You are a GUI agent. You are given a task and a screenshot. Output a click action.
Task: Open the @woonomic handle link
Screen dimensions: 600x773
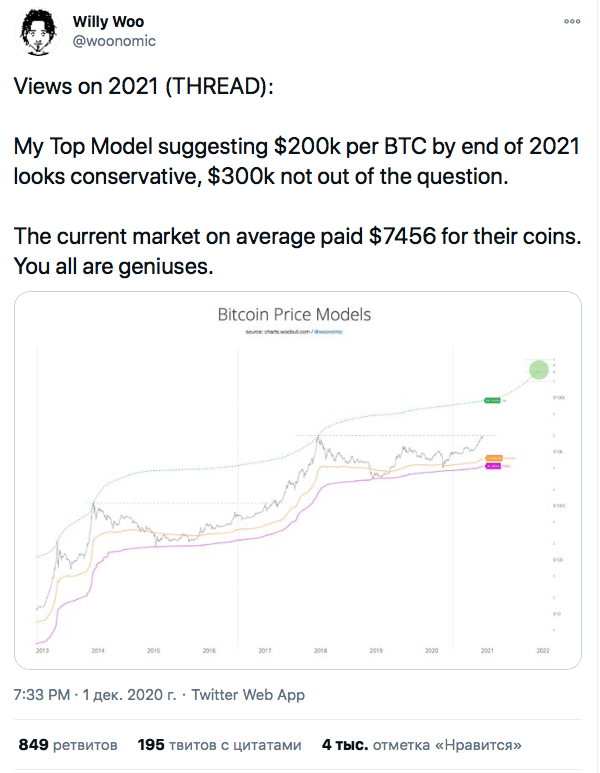[x=114, y=41]
